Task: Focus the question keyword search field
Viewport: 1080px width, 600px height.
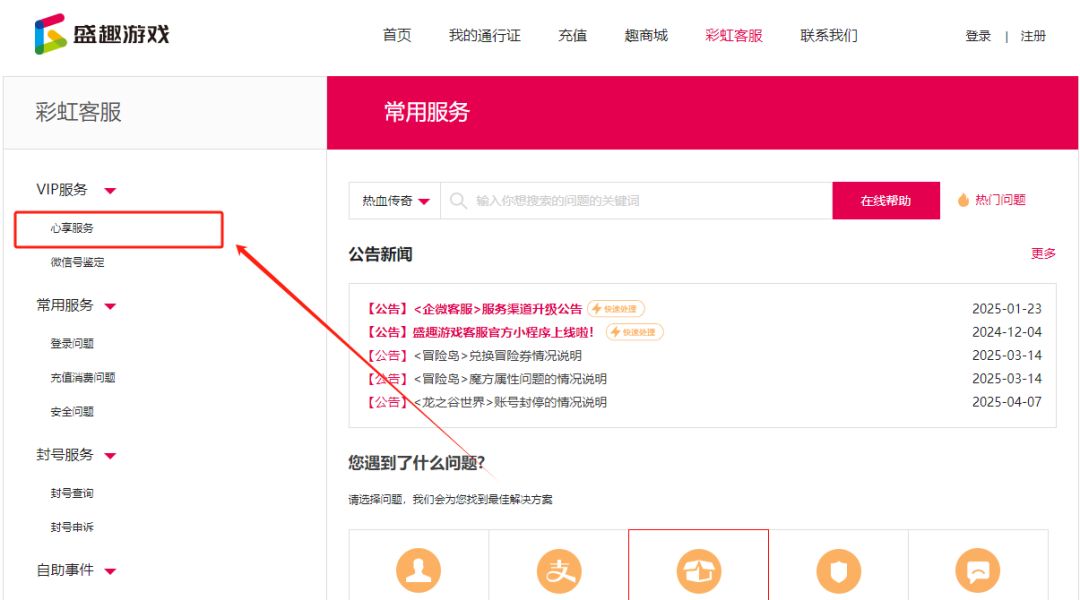Action: coord(636,200)
